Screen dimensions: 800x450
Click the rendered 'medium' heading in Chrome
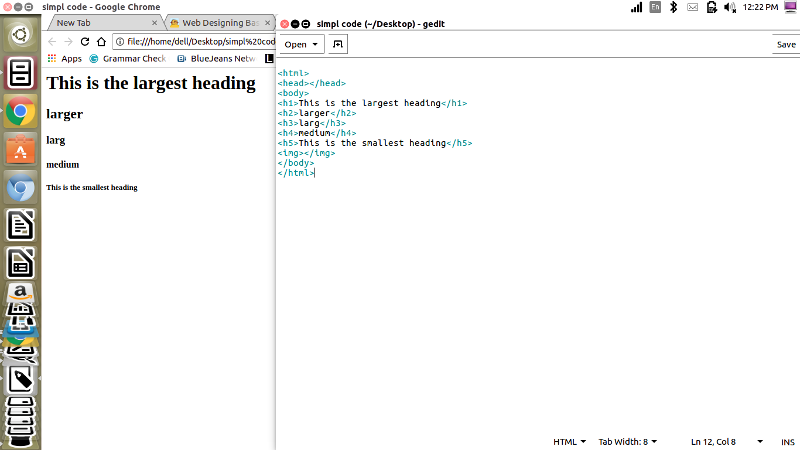pyautogui.click(x=63, y=164)
